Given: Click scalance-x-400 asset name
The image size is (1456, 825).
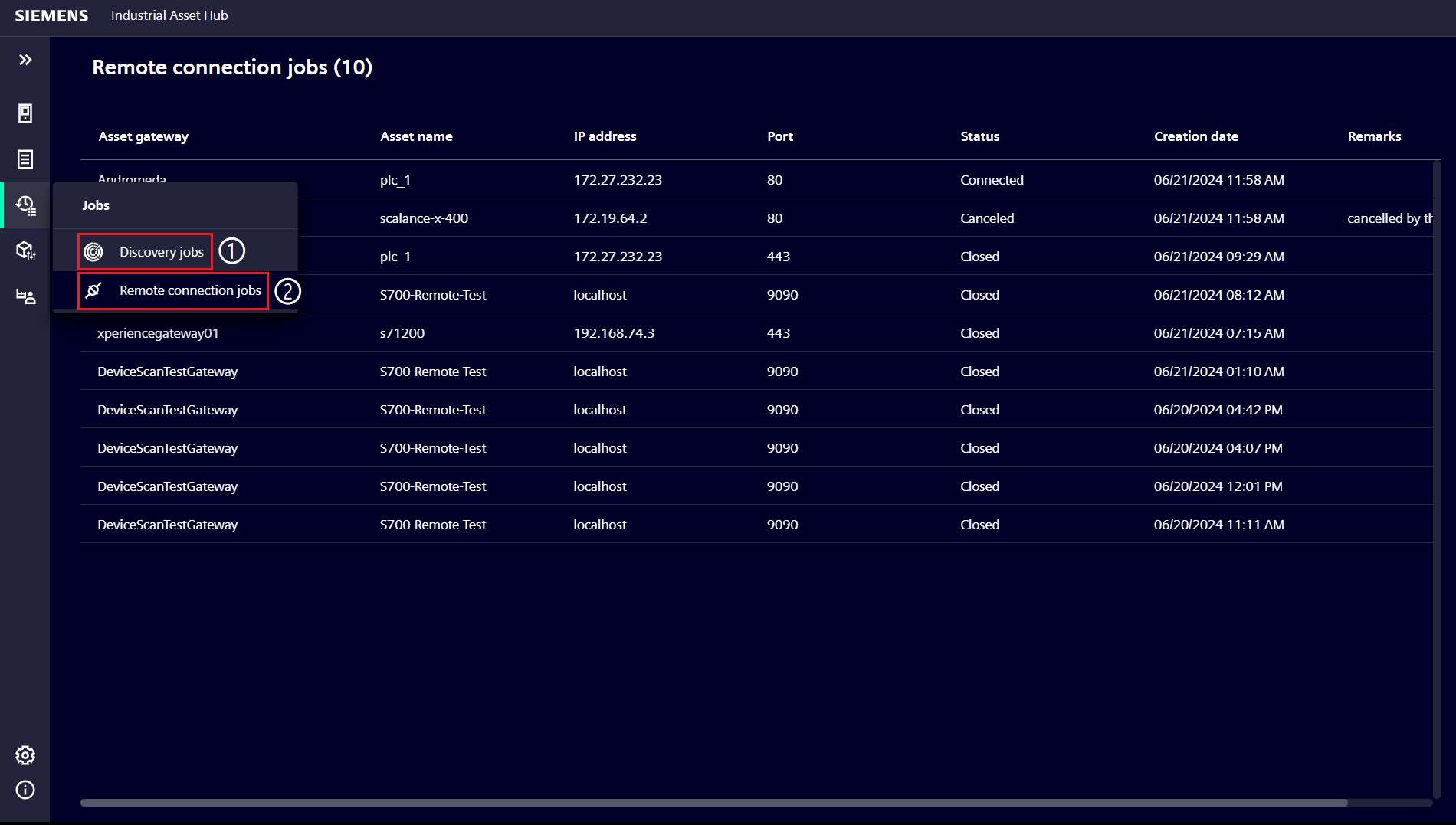Looking at the screenshot, I should point(424,218).
